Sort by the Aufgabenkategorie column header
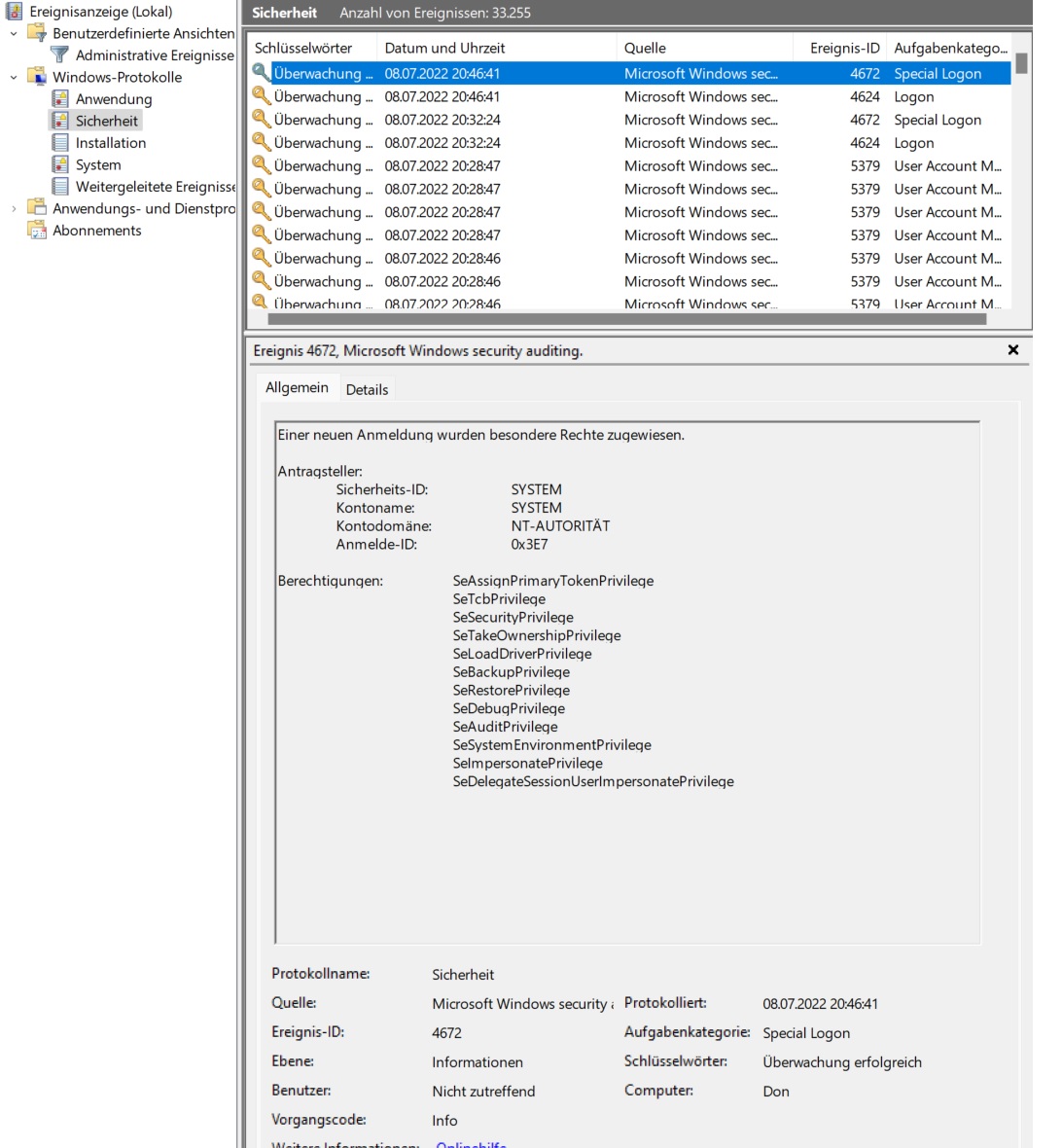Screen dimensions: 1062x1148 (949, 48)
